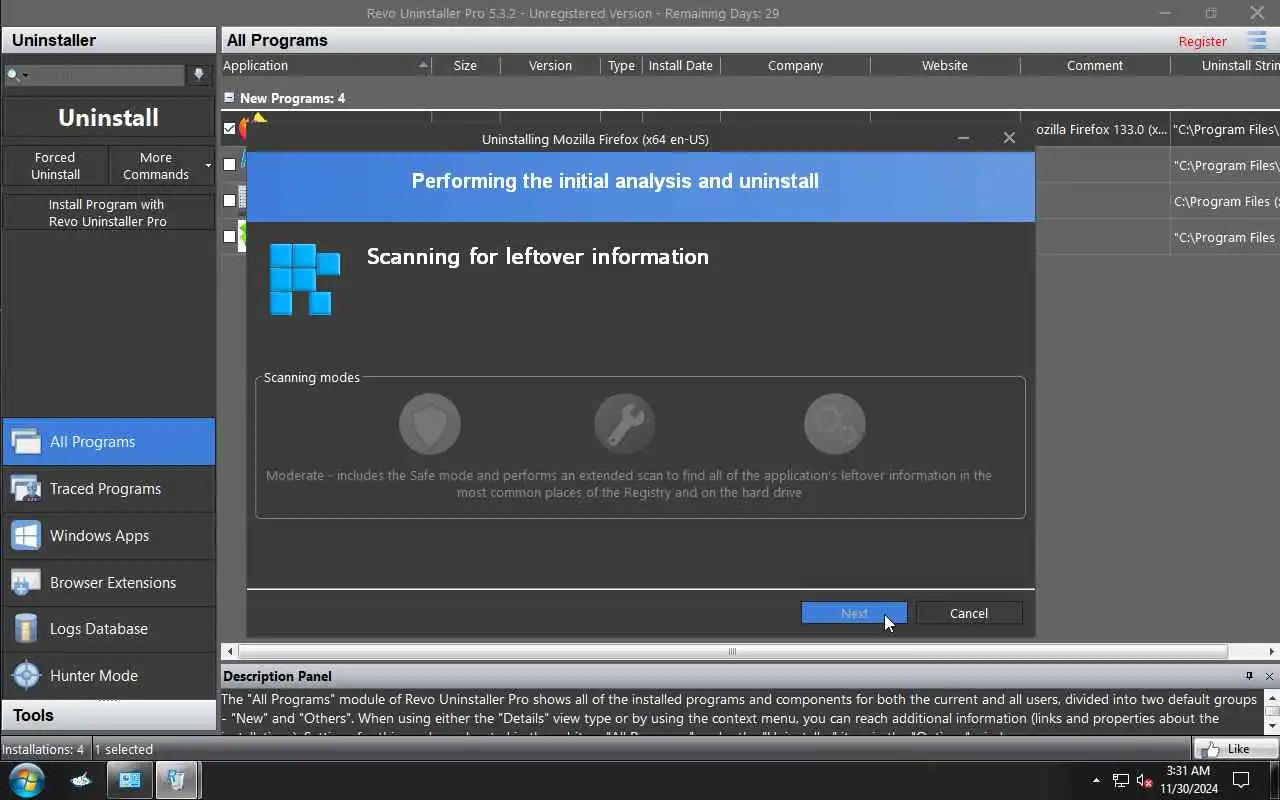Click Install Program with Revo Uninstaller Pro

[108, 213]
